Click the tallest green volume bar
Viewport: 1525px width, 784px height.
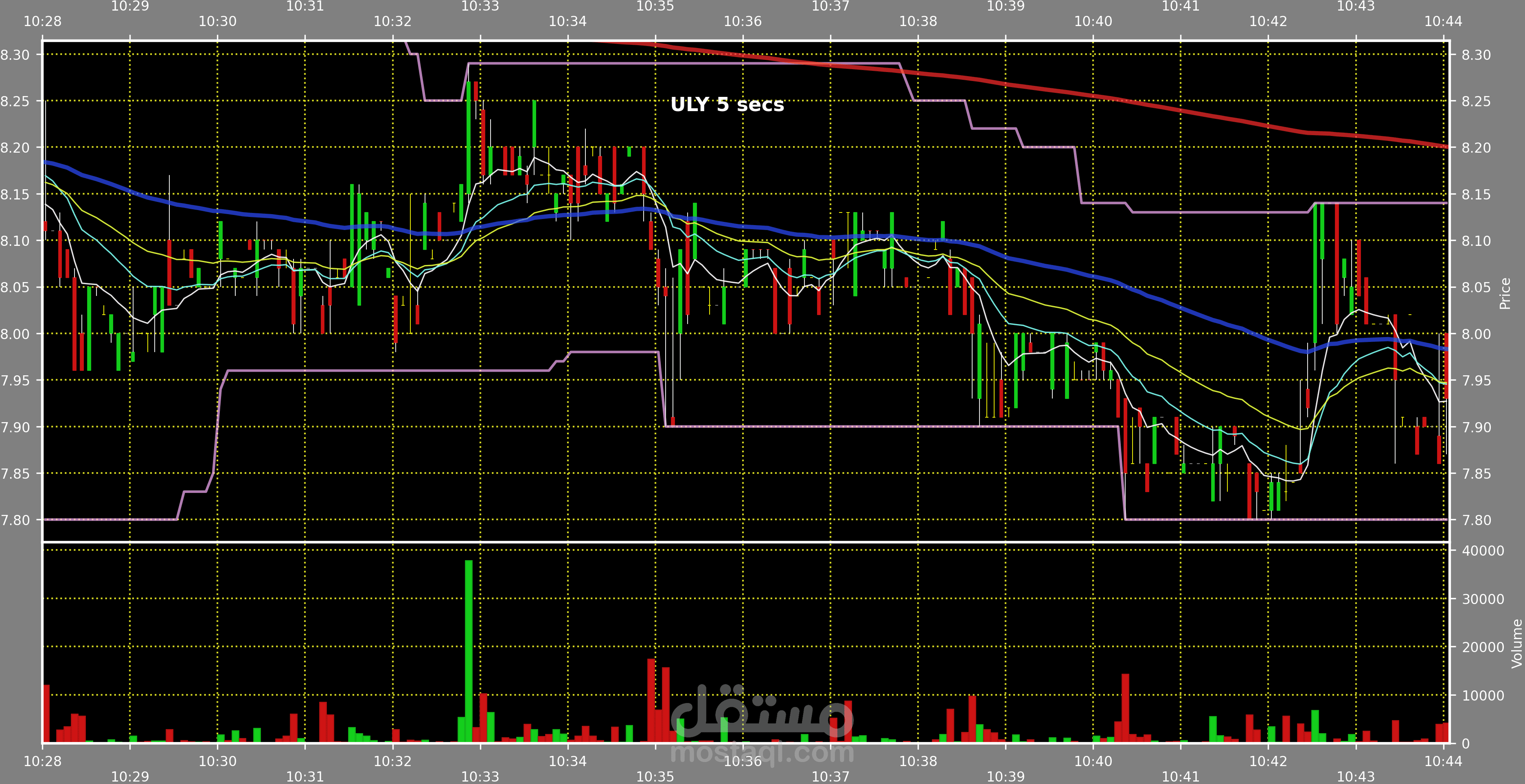point(468,651)
